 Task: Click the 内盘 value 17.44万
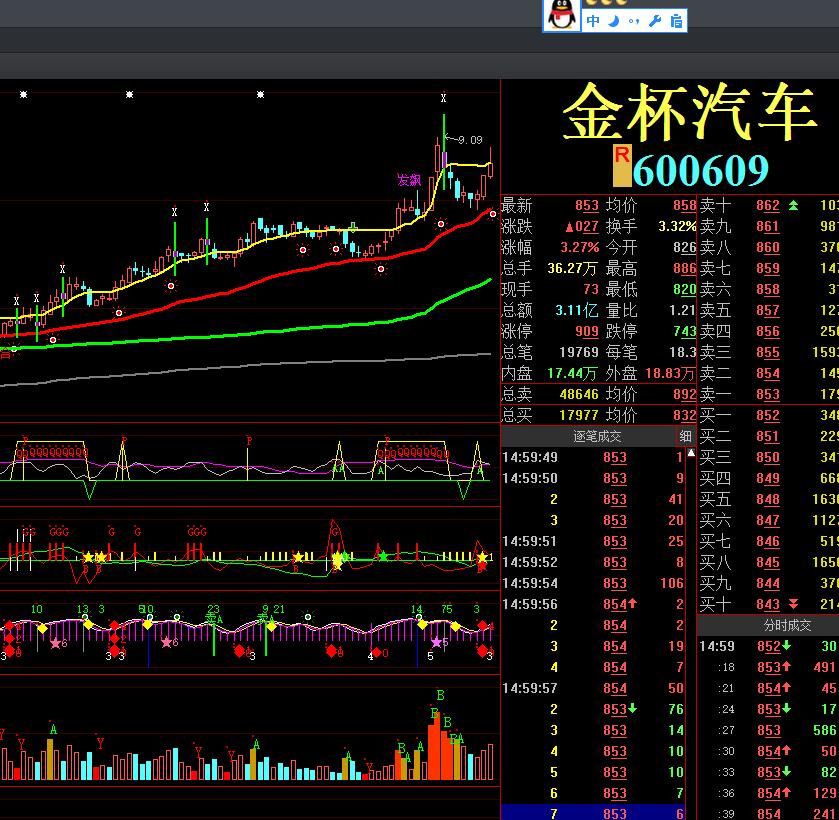click(x=572, y=374)
